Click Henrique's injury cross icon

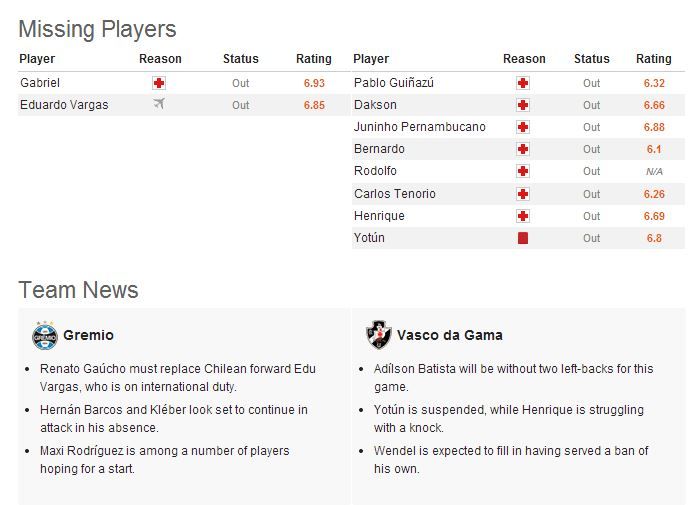[x=522, y=216]
